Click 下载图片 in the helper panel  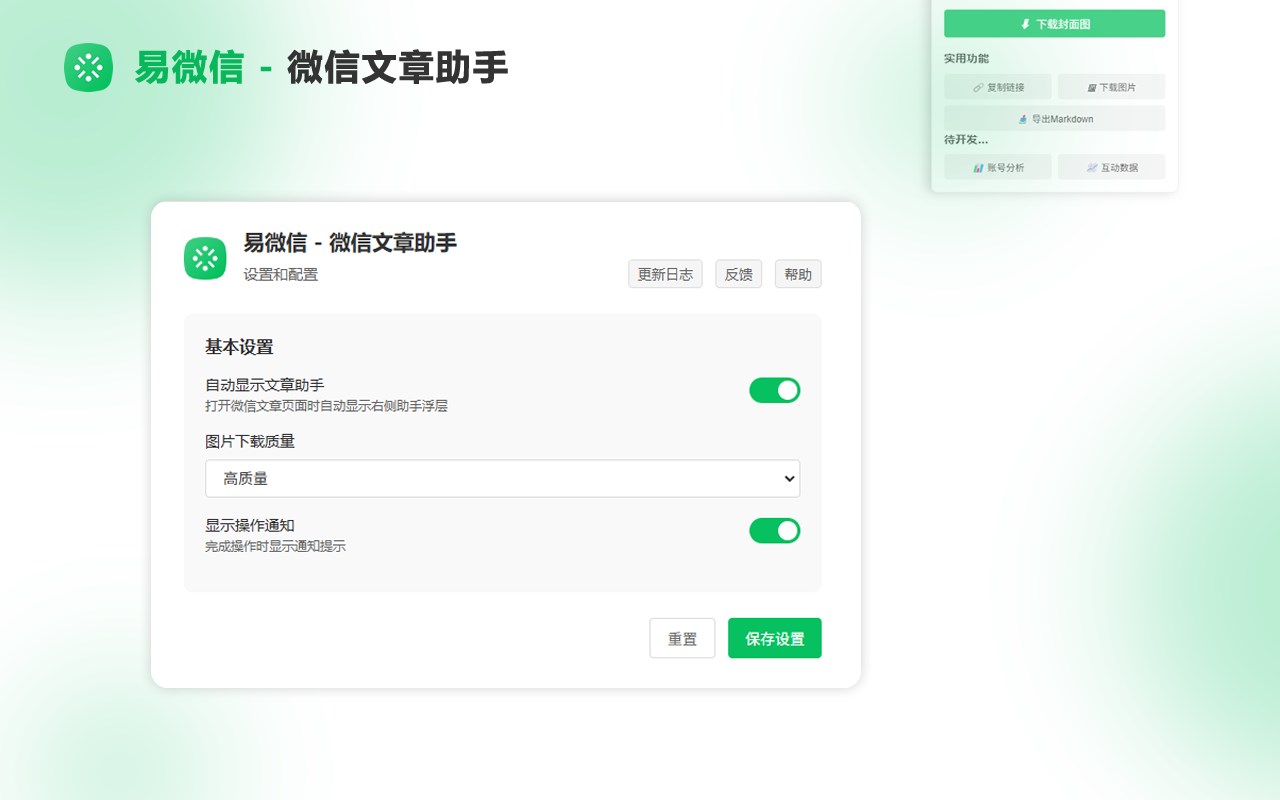[1111, 87]
